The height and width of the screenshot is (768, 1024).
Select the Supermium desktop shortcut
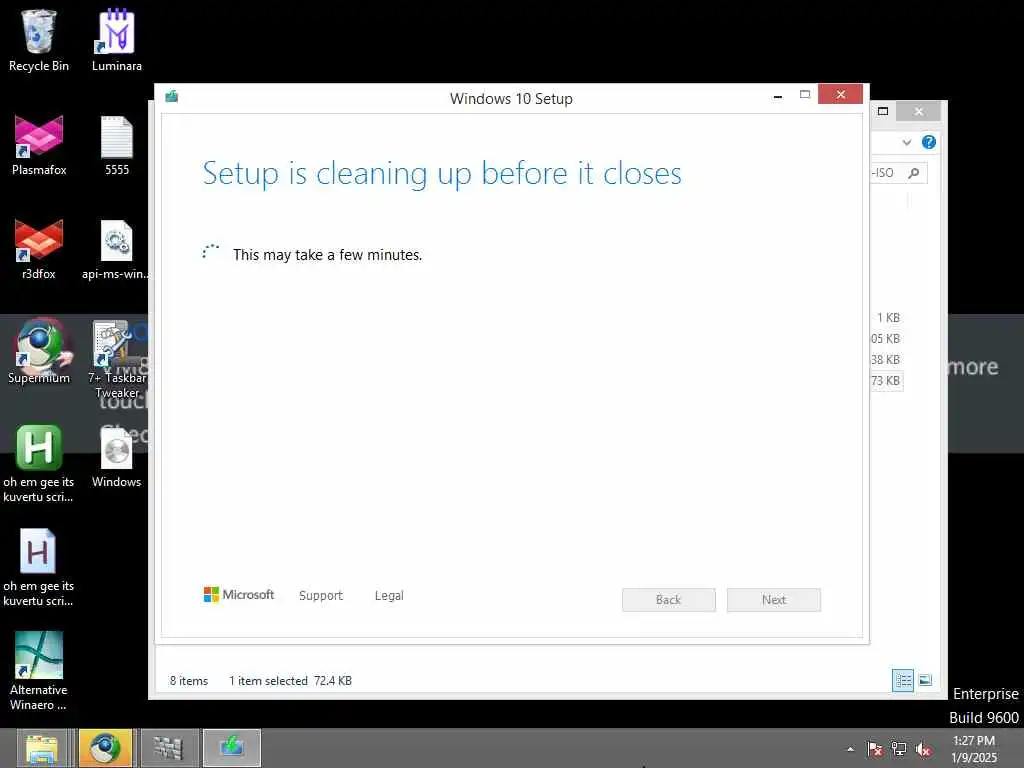pyautogui.click(x=39, y=351)
